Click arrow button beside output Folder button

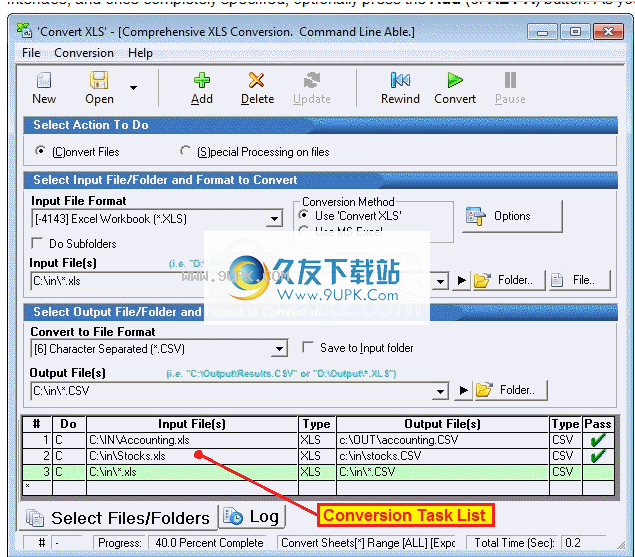pyautogui.click(x=463, y=391)
